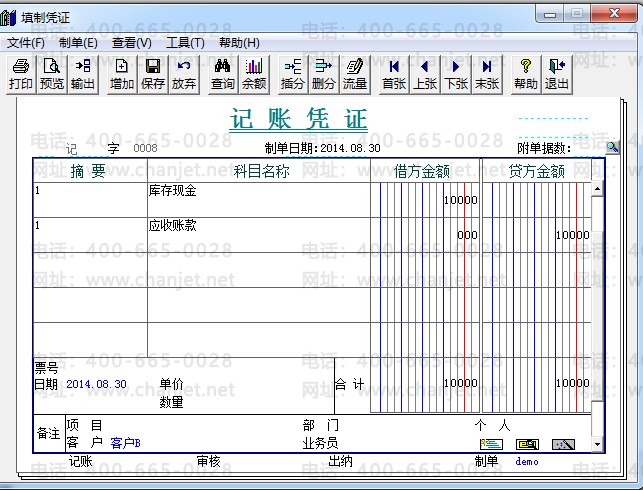Image resolution: width=643 pixels, height=490 pixels.
Task: Discard changes with 放弃 button
Action: (x=184, y=74)
